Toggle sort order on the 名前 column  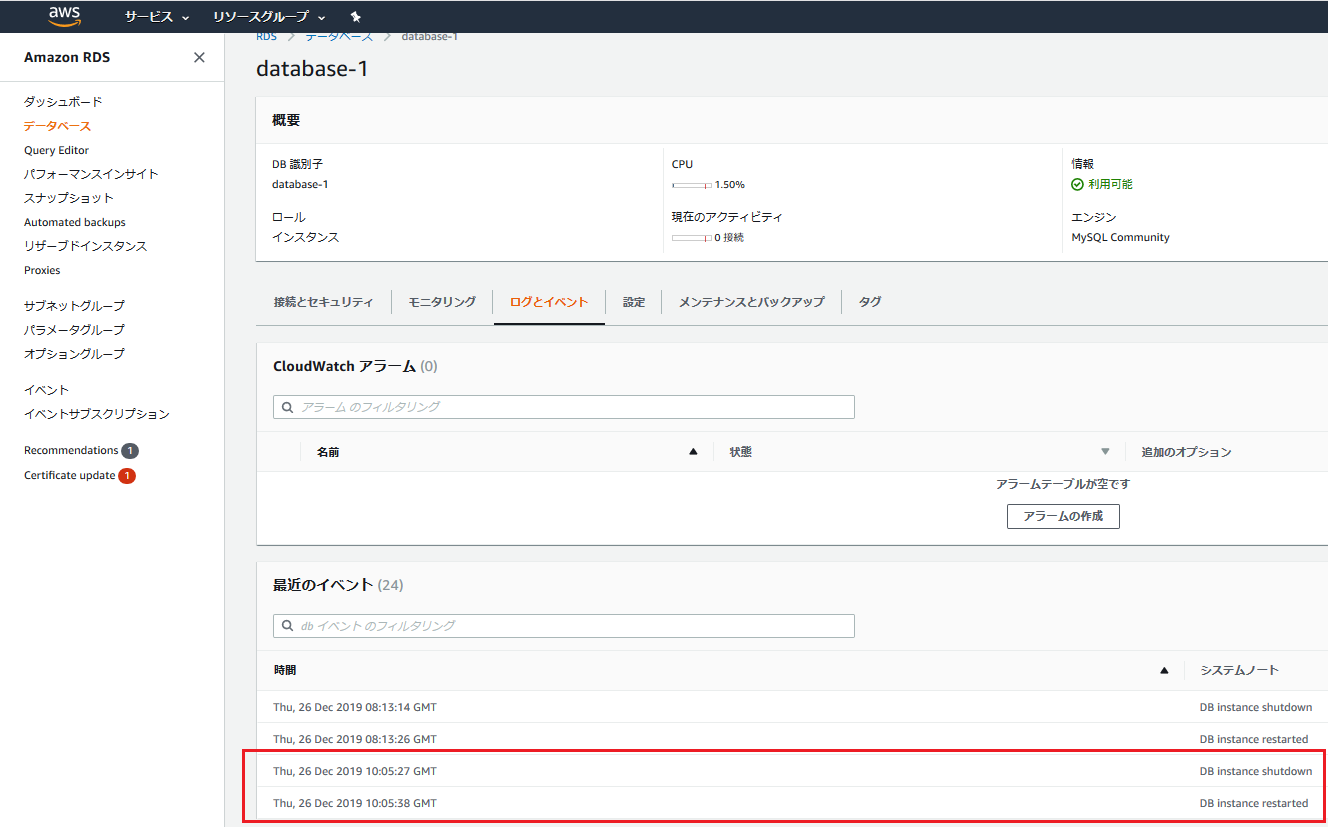694,451
